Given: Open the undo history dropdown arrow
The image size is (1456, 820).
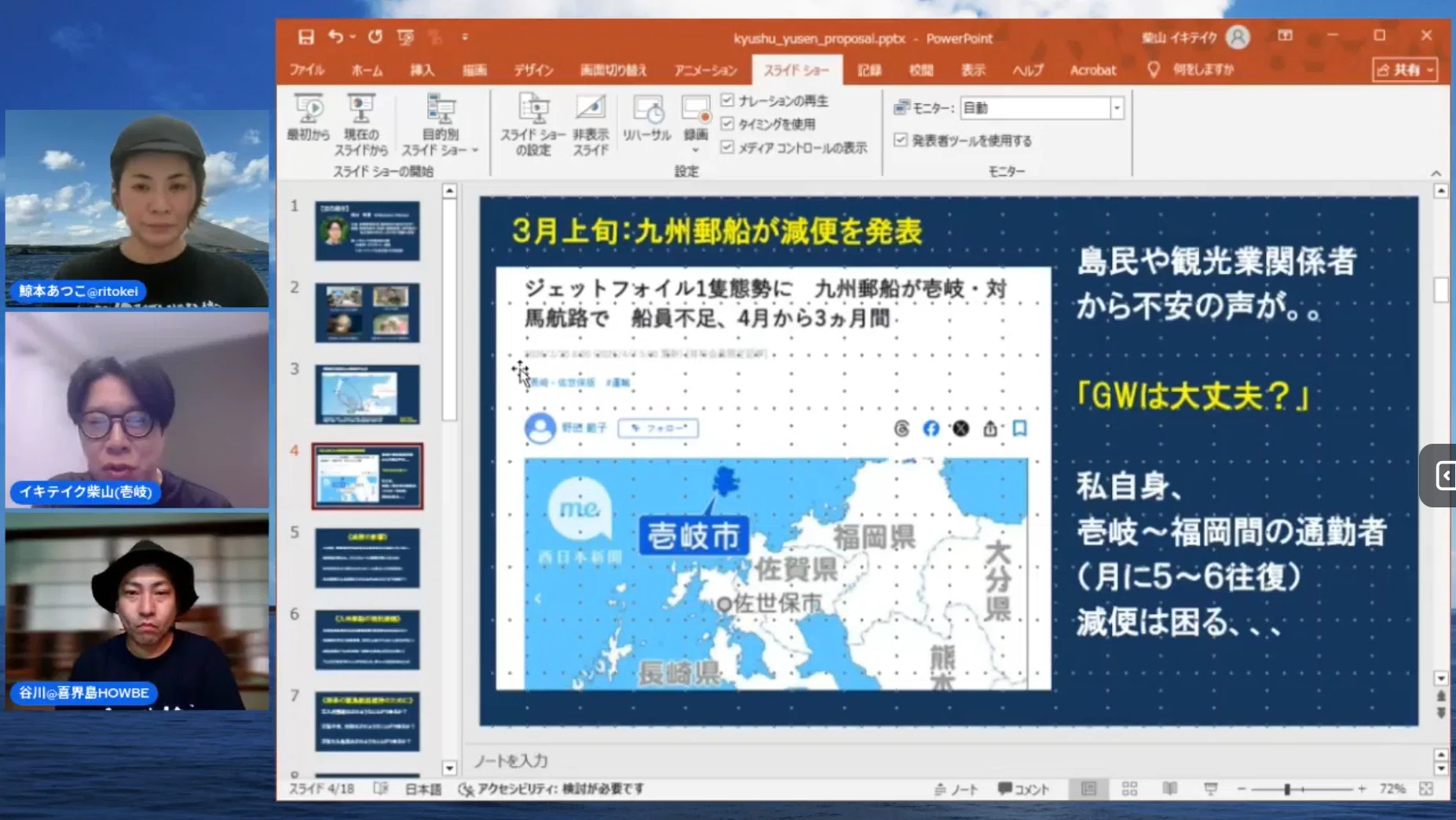Looking at the screenshot, I should 353,37.
